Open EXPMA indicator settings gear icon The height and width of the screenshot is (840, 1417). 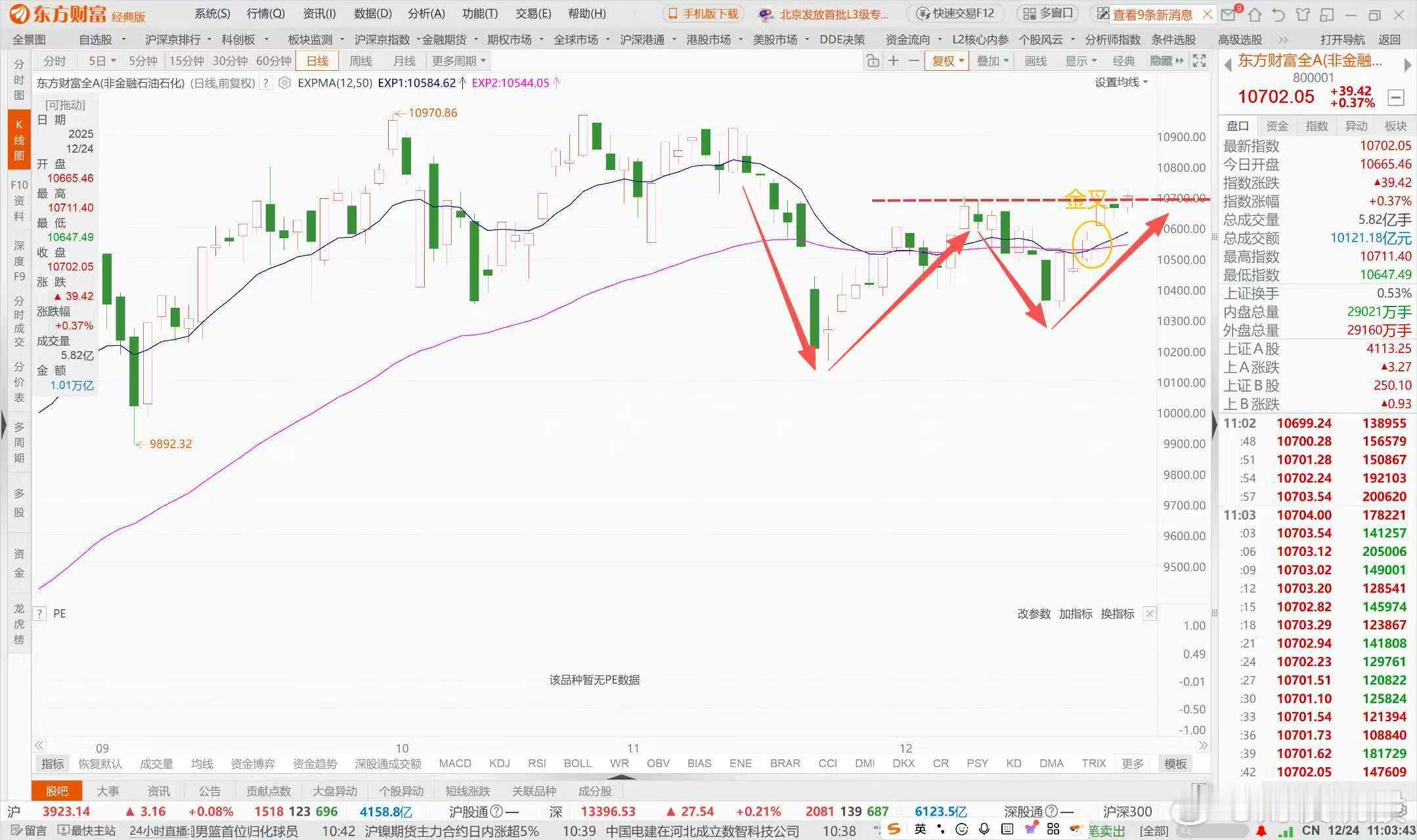284,83
